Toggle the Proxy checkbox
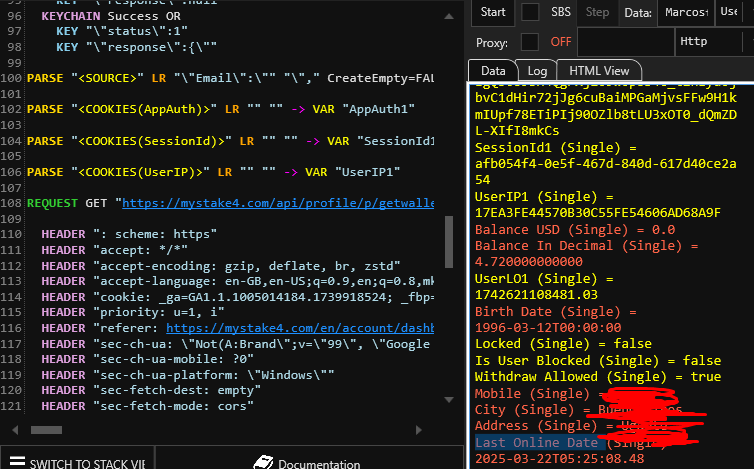The width and height of the screenshot is (754, 469). point(529,42)
